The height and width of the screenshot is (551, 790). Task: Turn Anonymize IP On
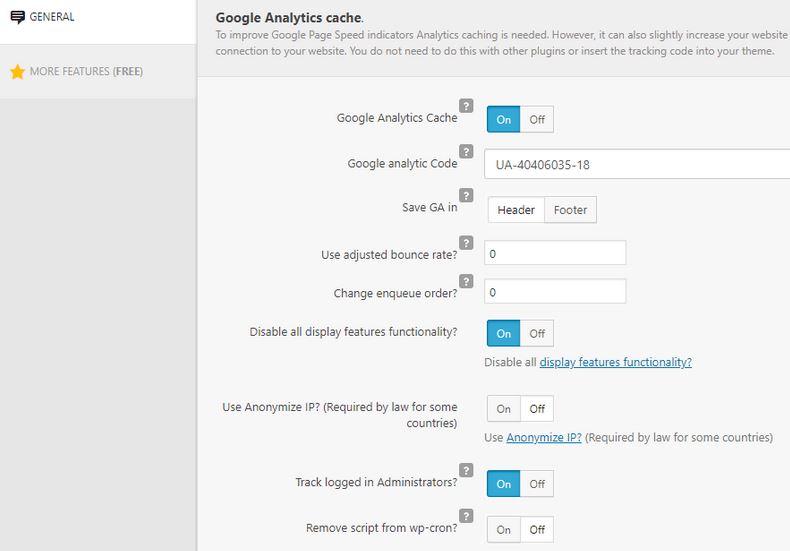(x=503, y=408)
